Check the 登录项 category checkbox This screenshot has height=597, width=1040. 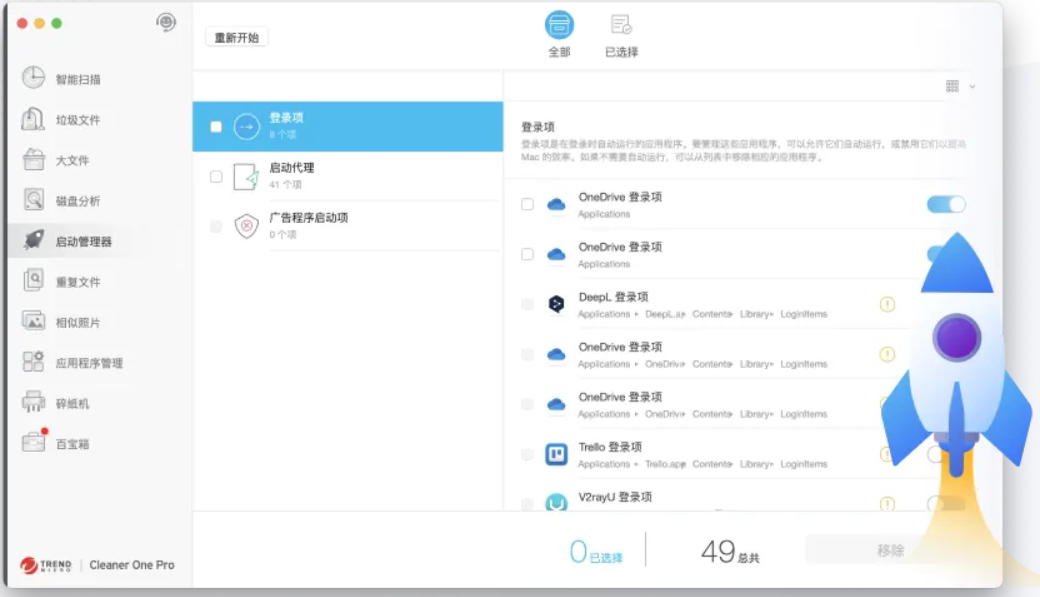tap(216, 126)
